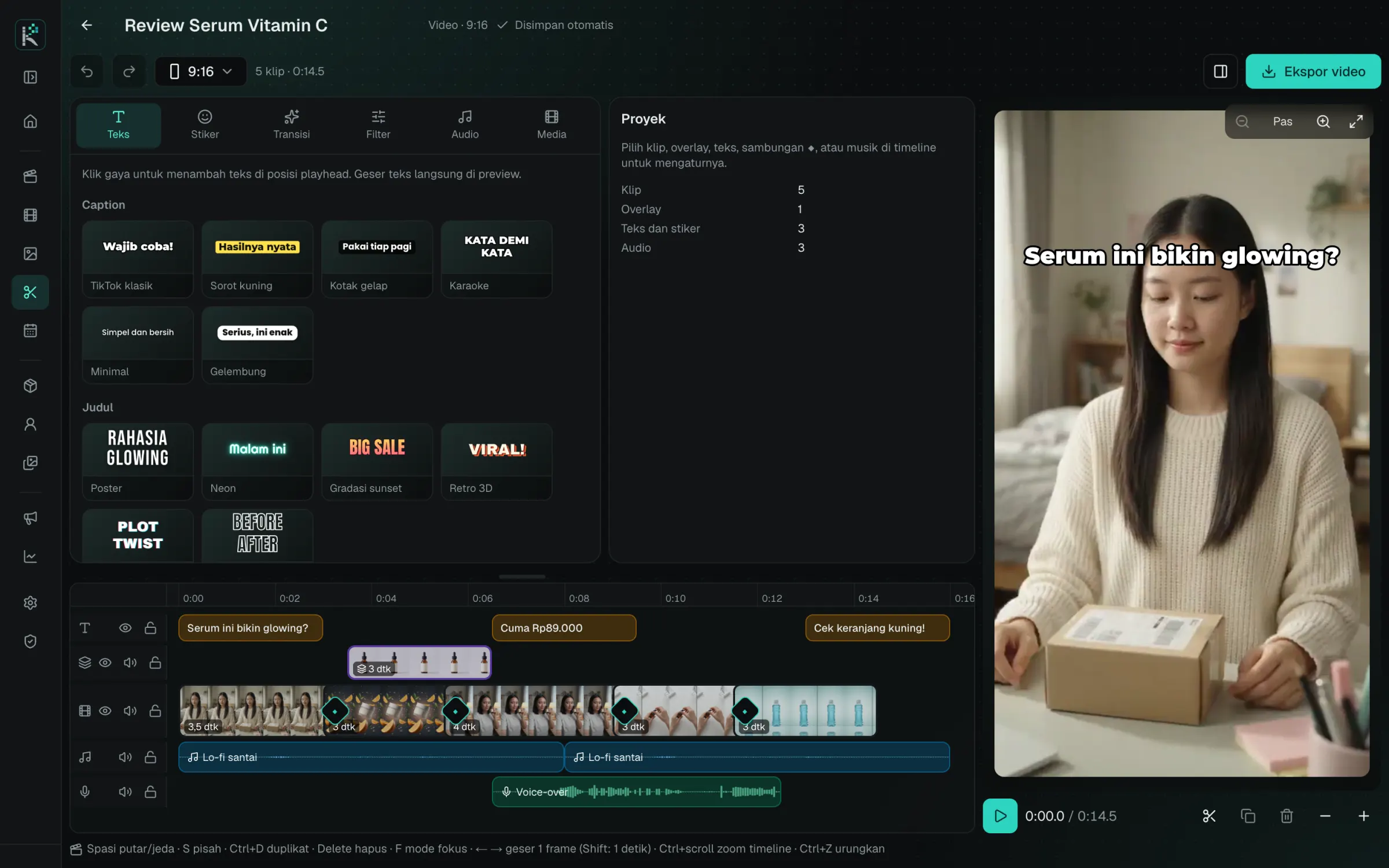Open the calendar icon in sidebar
Image resolution: width=1389 pixels, height=868 pixels.
tap(30, 330)
